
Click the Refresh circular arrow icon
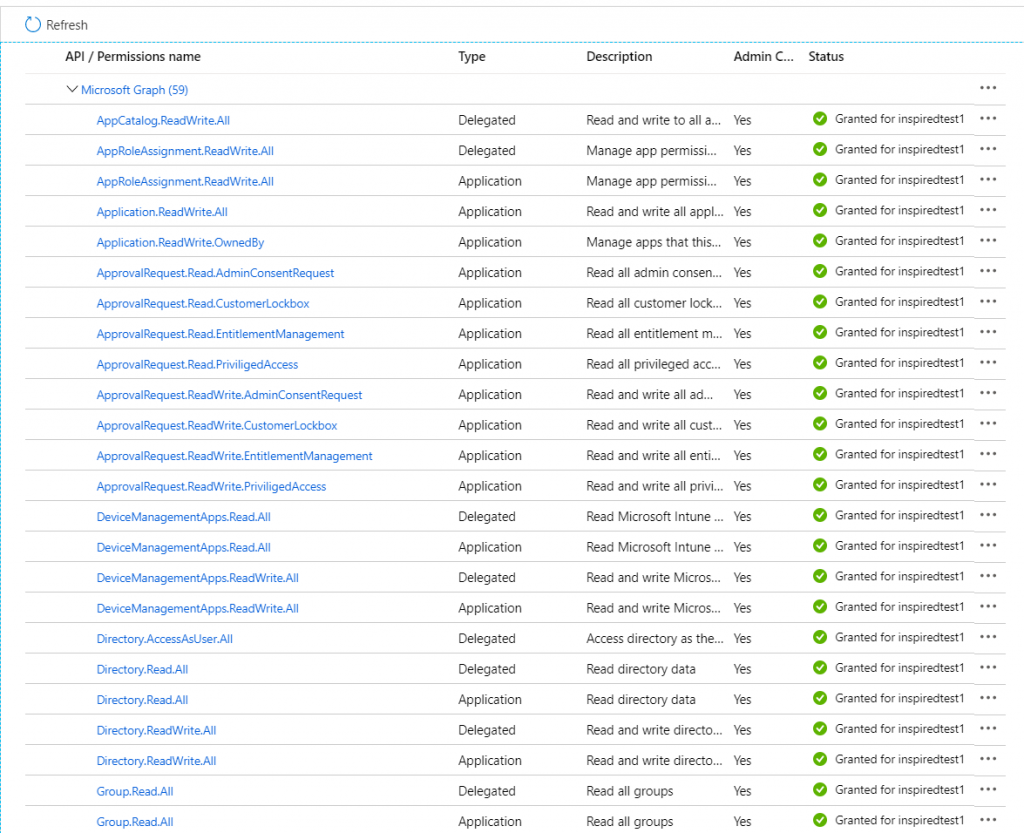point(33,24)
